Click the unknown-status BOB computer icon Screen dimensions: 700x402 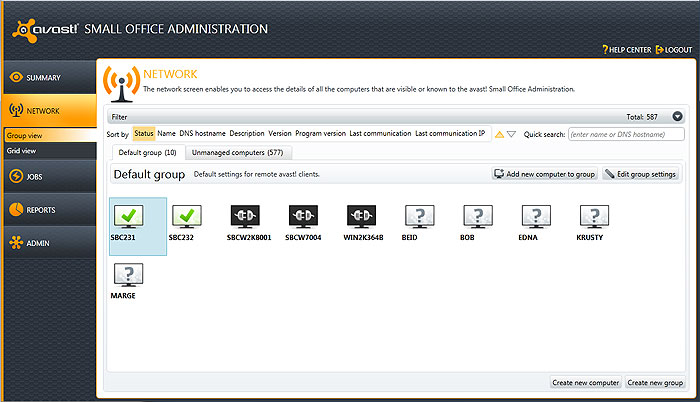[477, 216]
